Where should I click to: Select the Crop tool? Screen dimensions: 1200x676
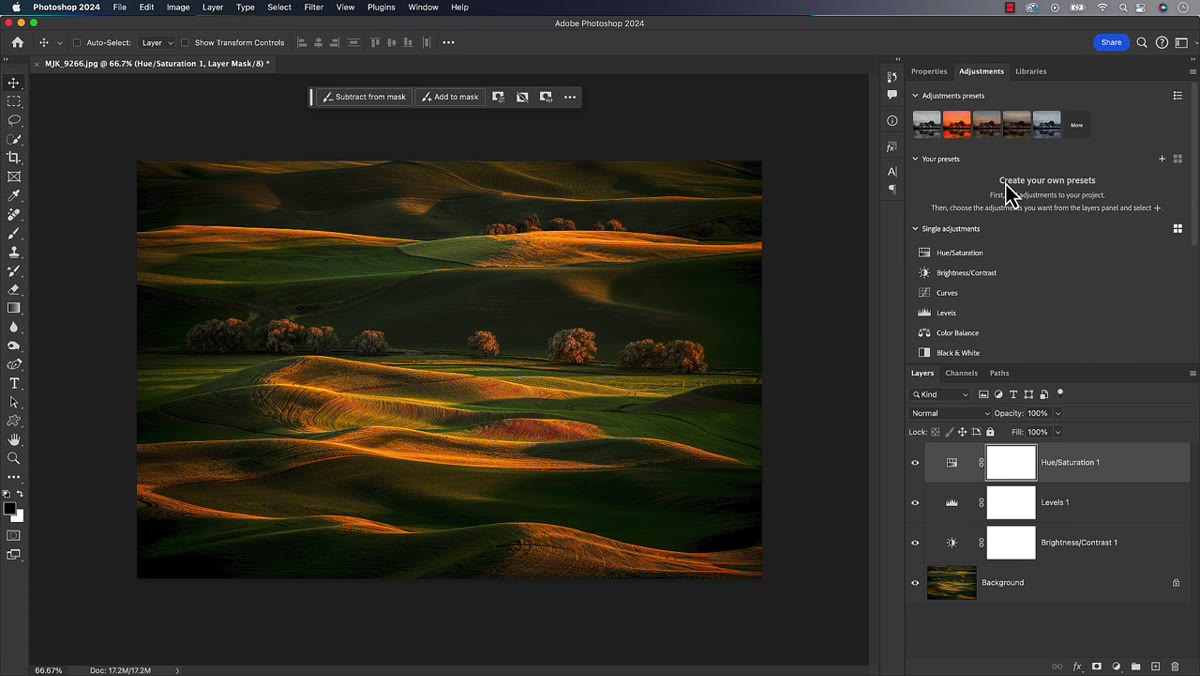click(14, 158)
